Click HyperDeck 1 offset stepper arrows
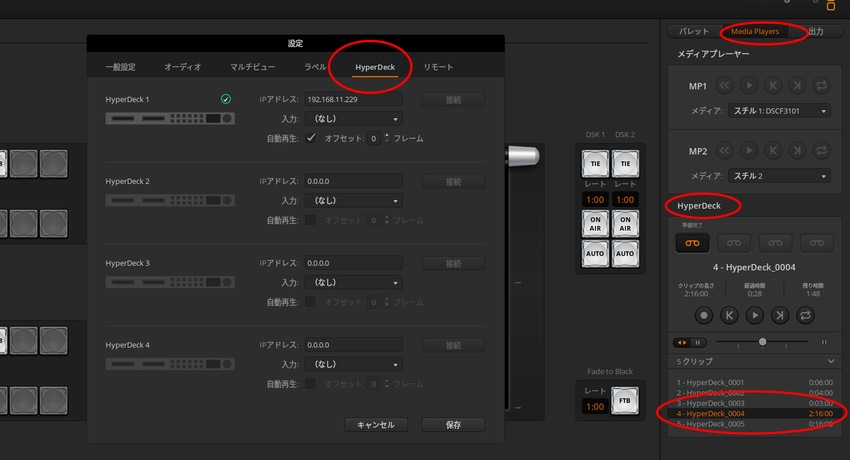The height and width of the screenshot is (460, 850). click(387, 138)
